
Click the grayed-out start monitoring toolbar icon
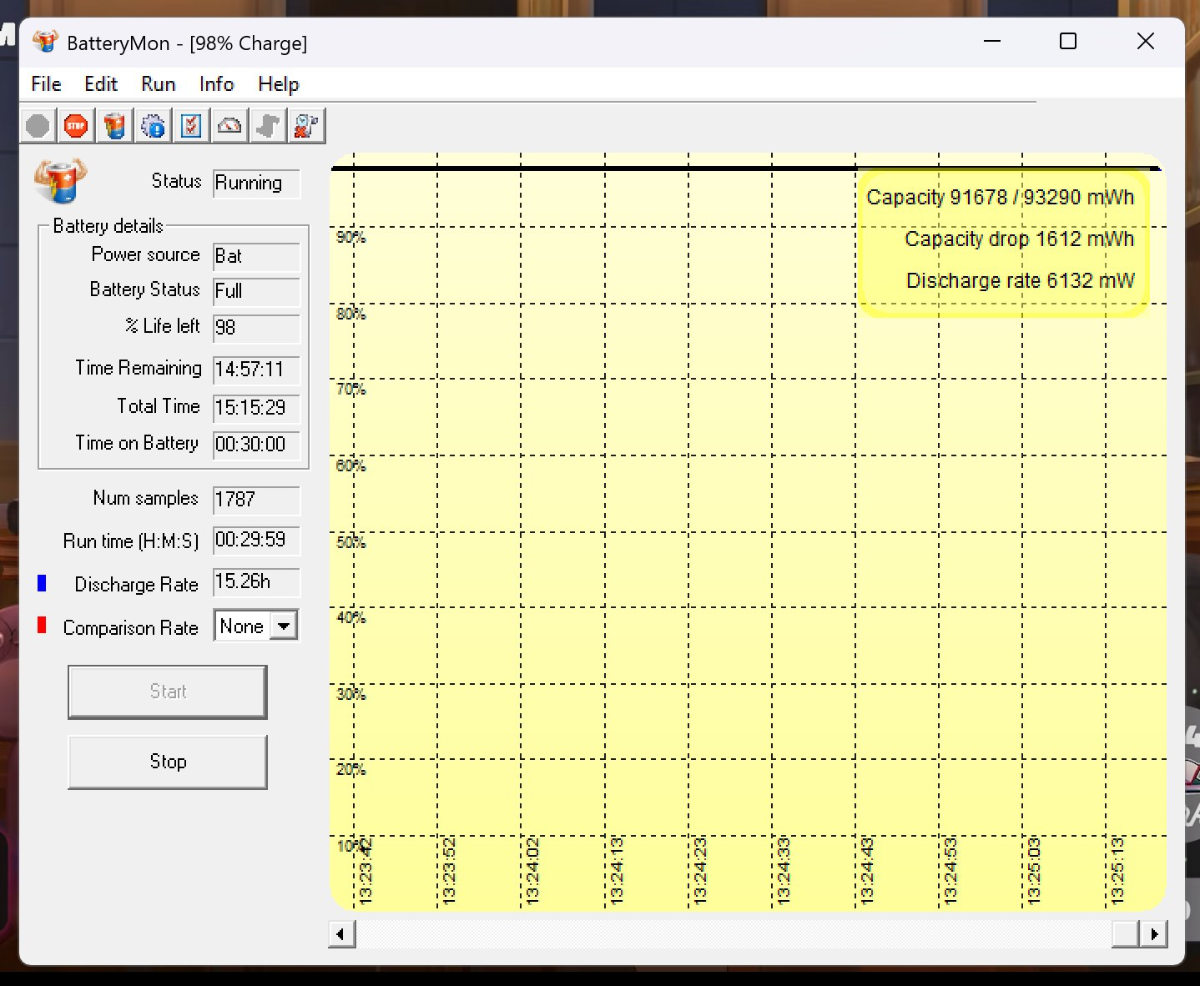38,126
